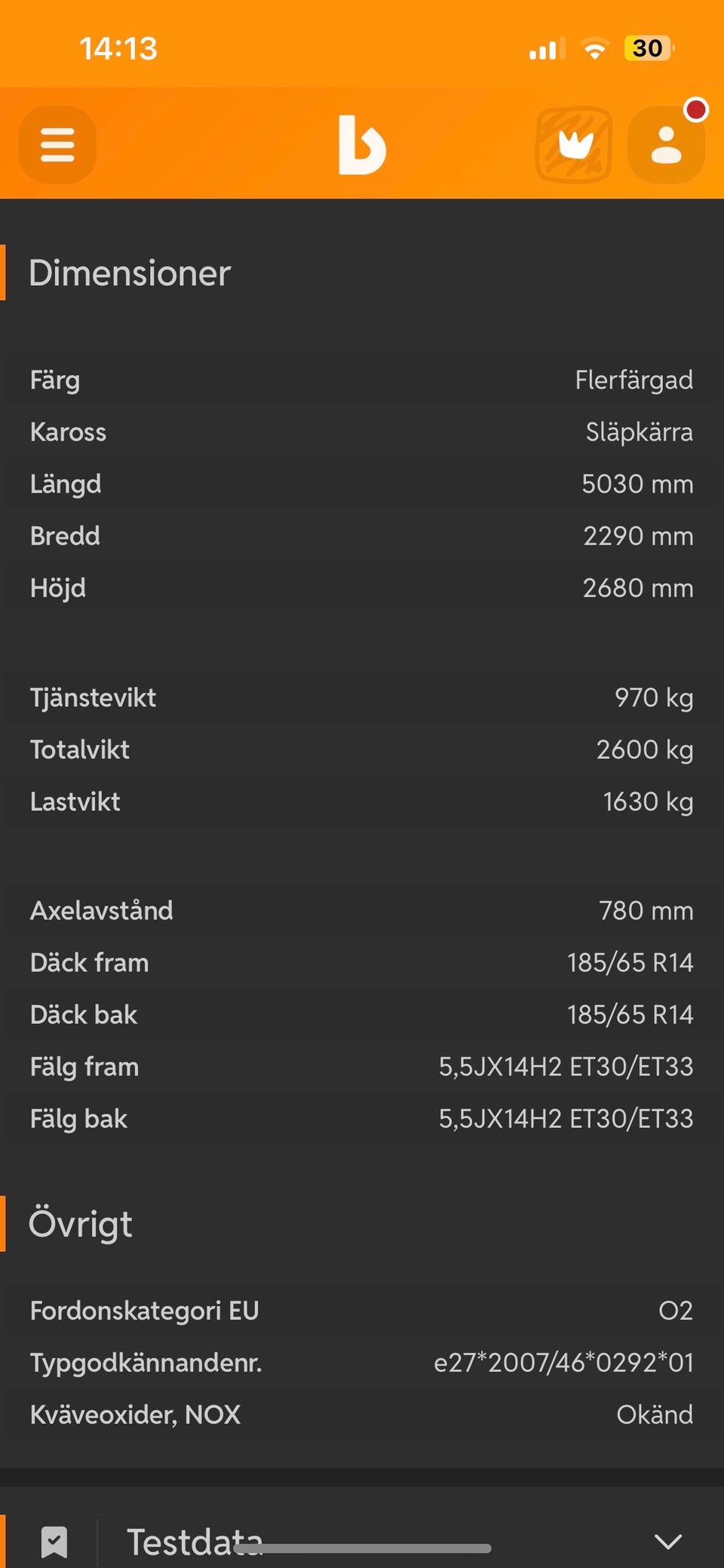Select the Däck fram 185/65 R14 value
The width and height of the screenshot is (724, 1568).
click(x=630, y=963)
